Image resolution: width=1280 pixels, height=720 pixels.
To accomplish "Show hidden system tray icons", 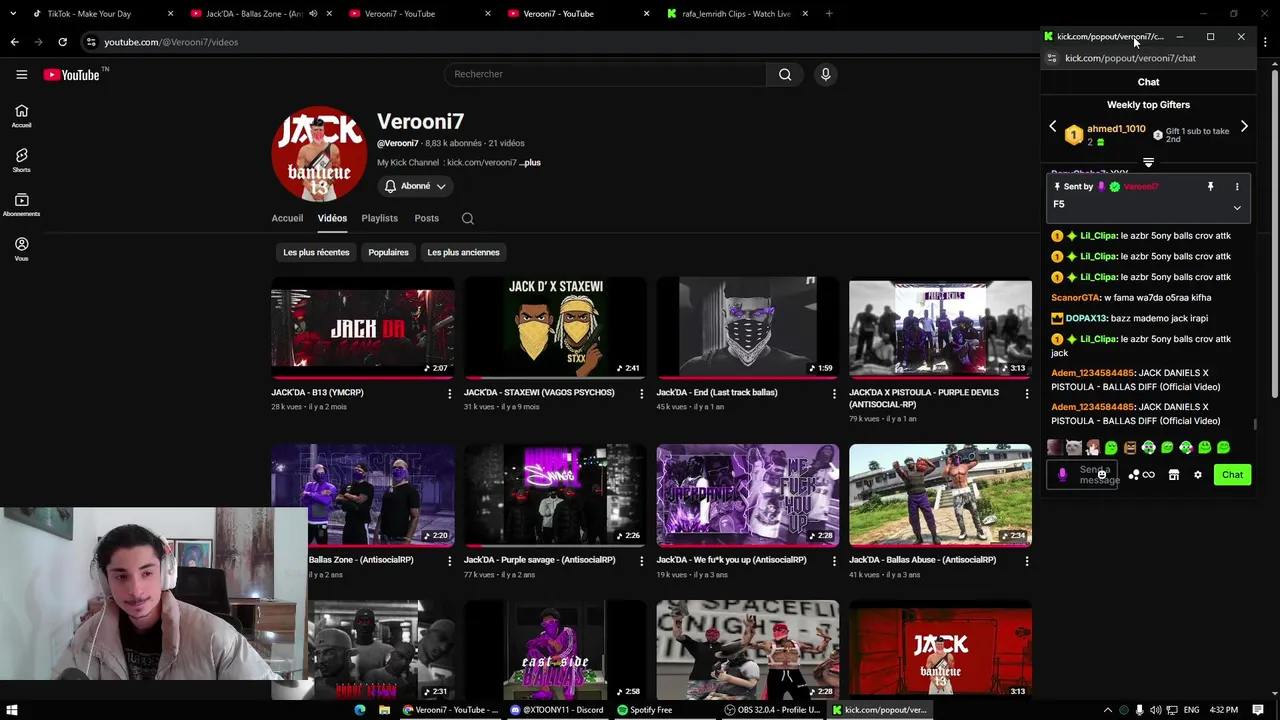I will click(1107, 710).
